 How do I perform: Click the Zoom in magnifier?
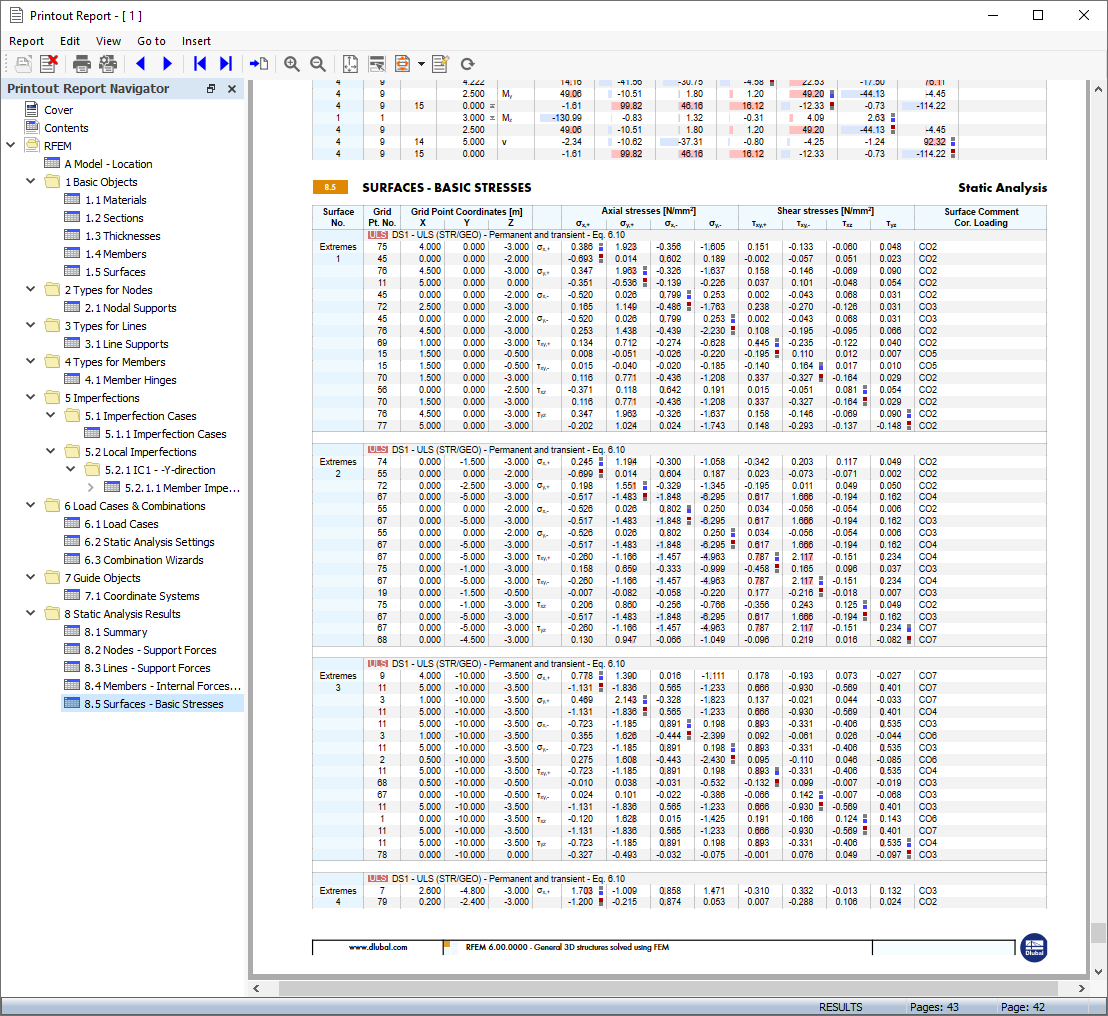[x=292, y=64]
